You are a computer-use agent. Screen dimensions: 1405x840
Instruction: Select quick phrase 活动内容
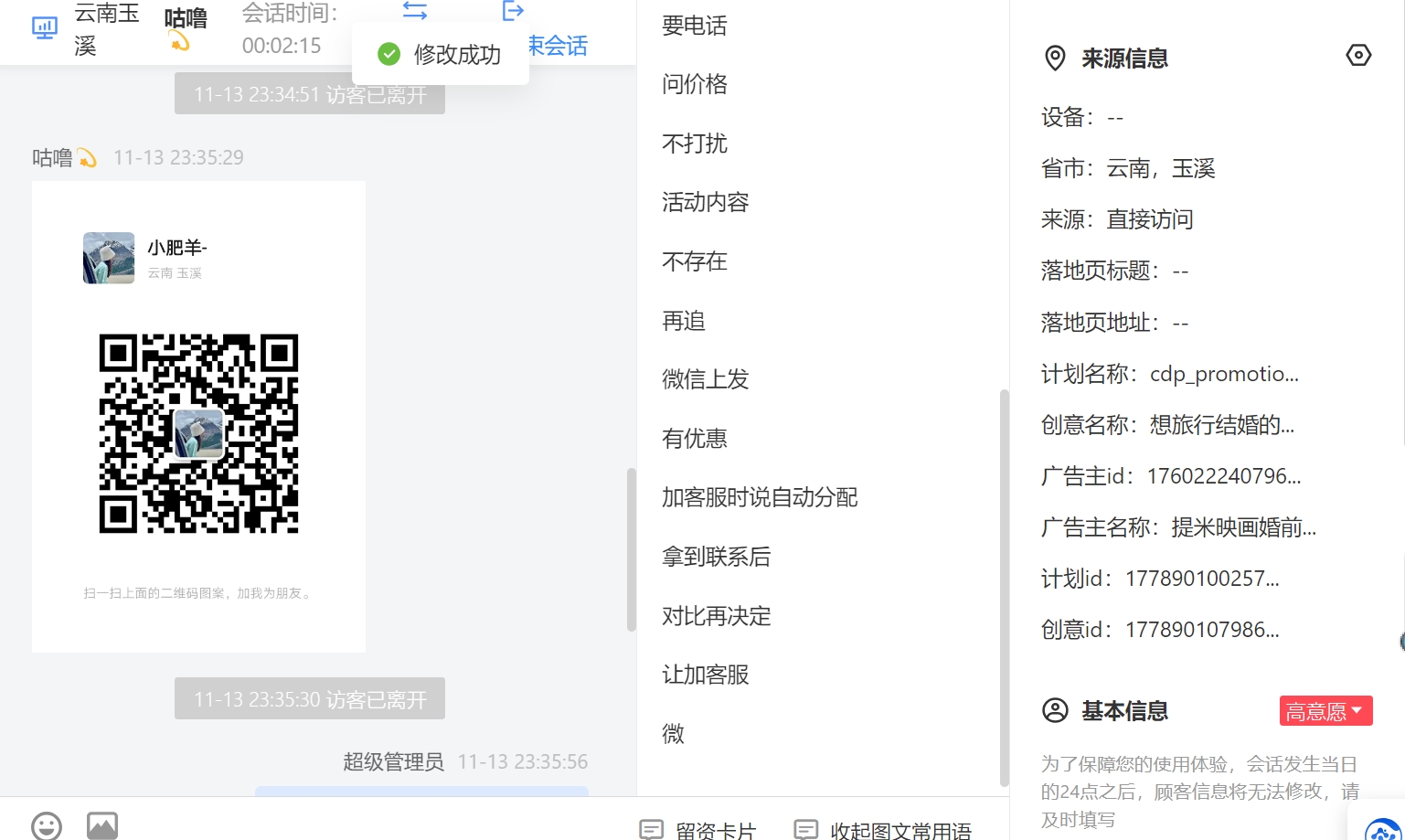(x=706, y=202)
